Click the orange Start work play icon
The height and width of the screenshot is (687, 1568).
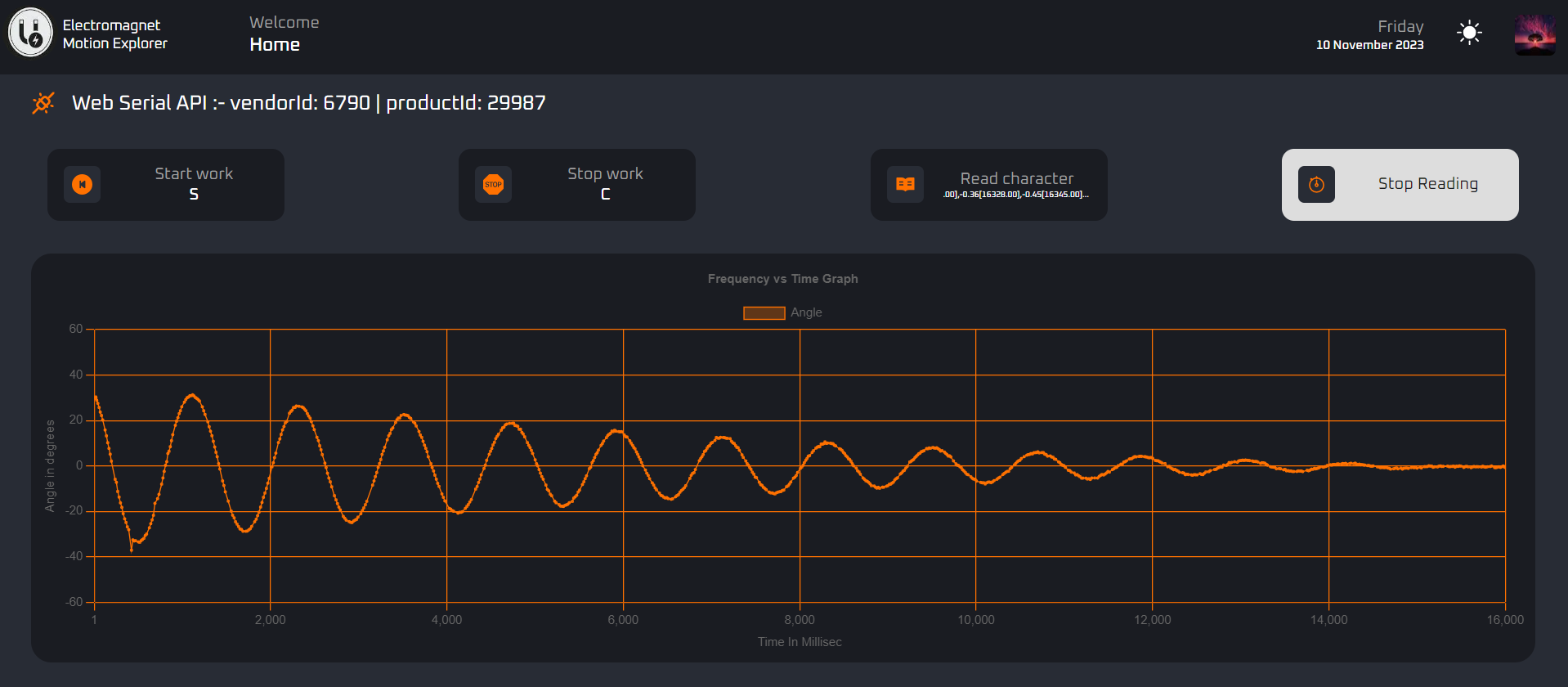pos(83,185)
